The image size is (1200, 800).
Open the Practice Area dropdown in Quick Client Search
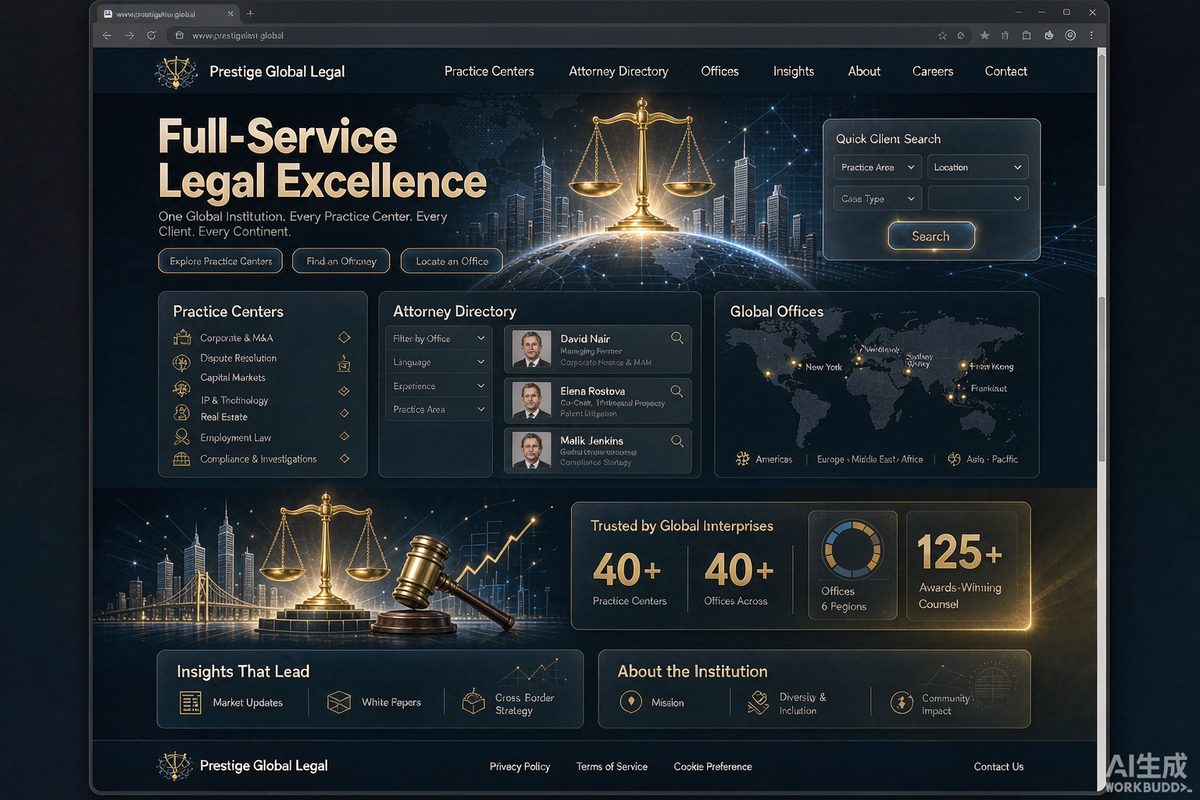click(x=877, y=168)
